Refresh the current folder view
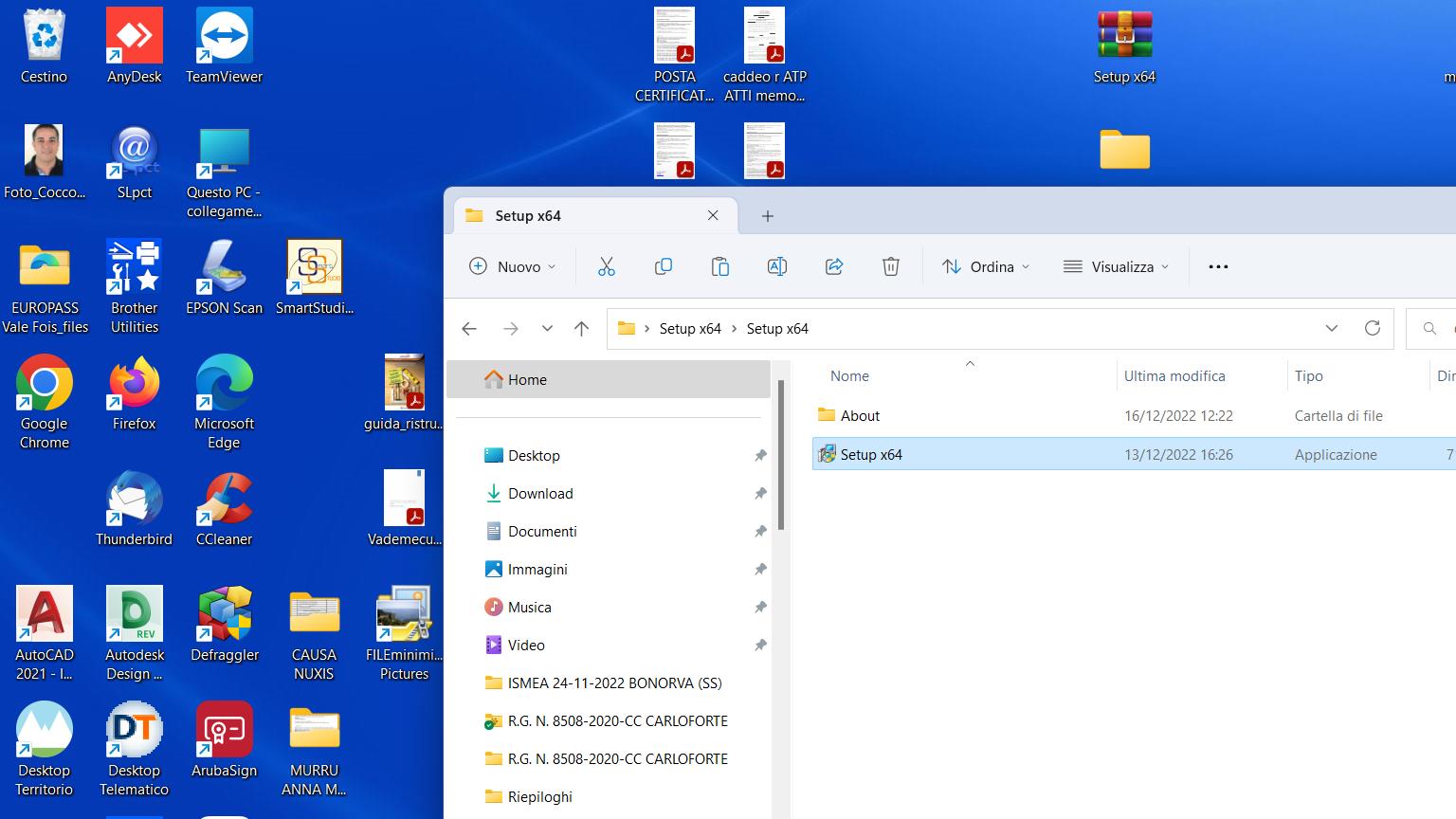The image size is (1456, 819). pos(1372,328)
